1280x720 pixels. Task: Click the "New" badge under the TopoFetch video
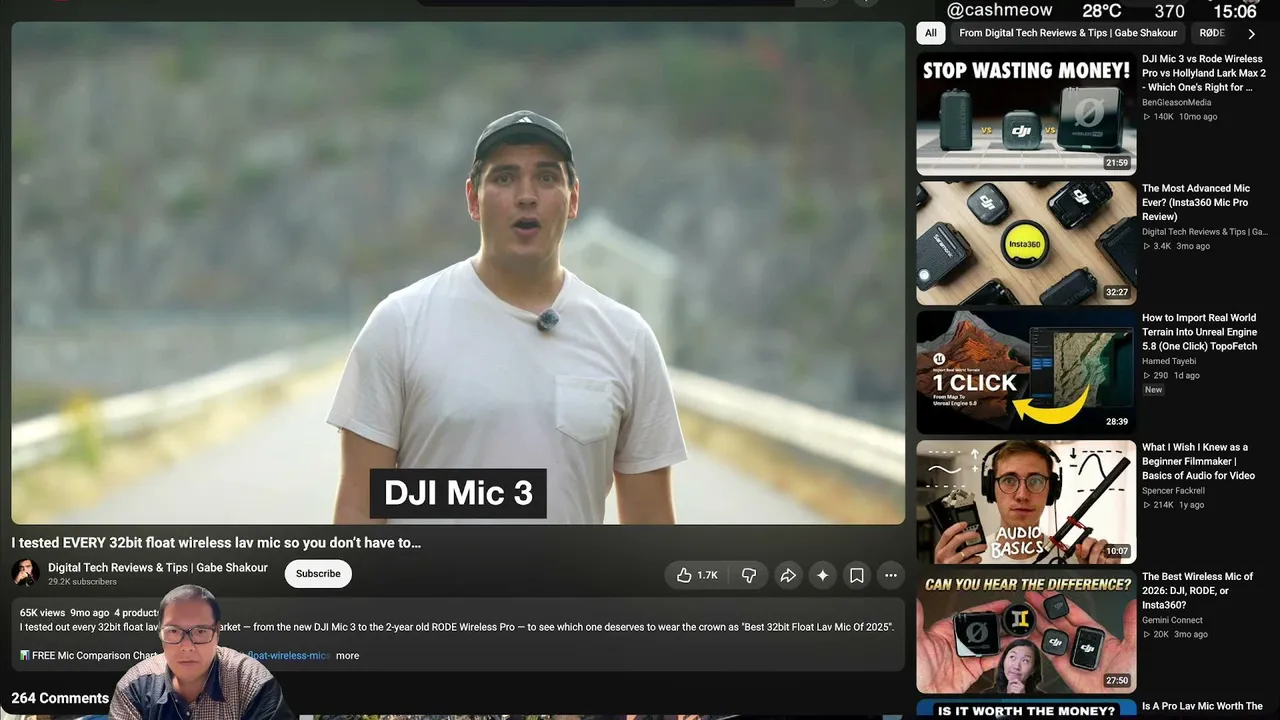click(x=1153, y=390)
